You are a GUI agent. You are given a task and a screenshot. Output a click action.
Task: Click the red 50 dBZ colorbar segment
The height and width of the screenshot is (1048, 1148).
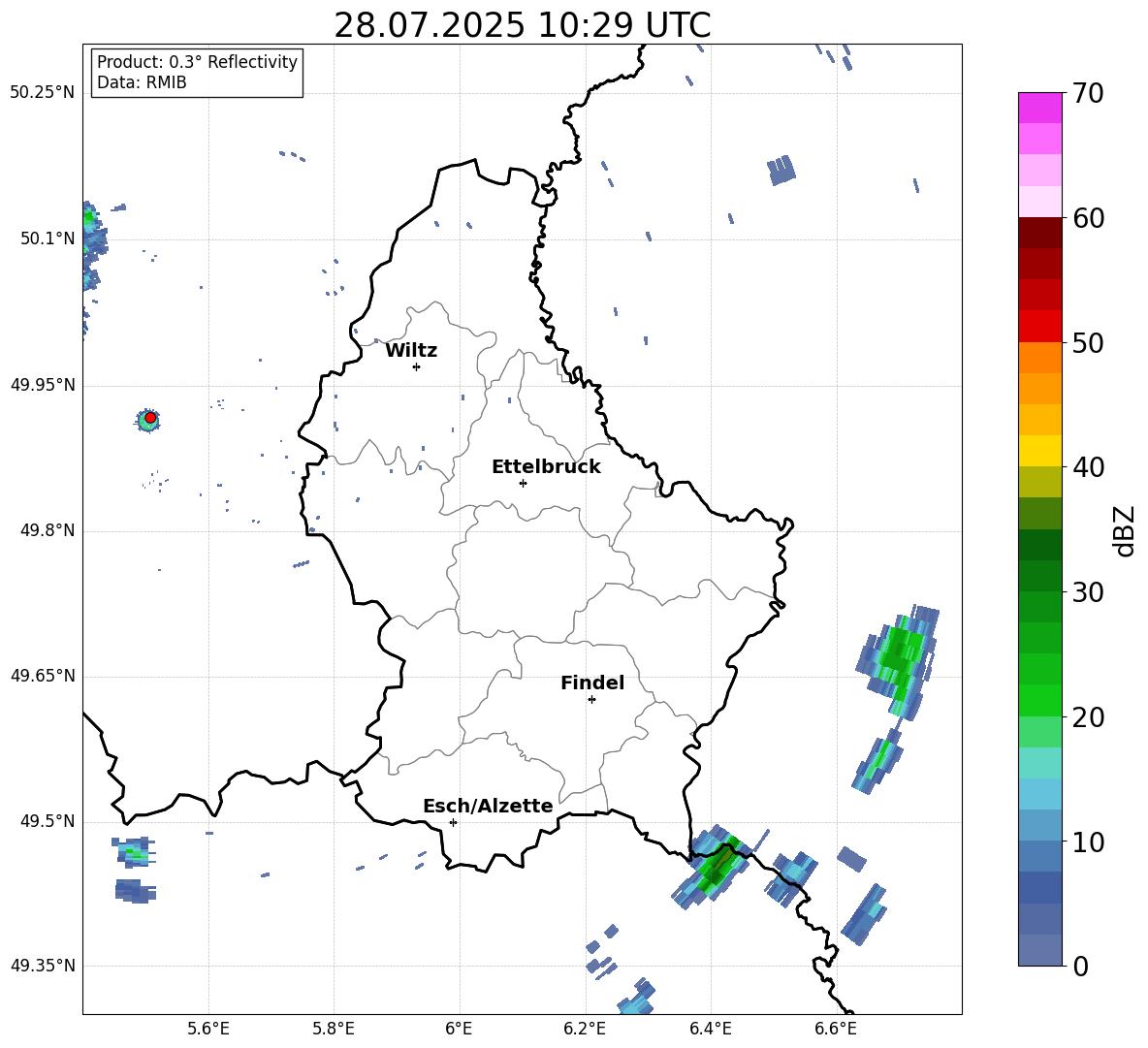1039,327
